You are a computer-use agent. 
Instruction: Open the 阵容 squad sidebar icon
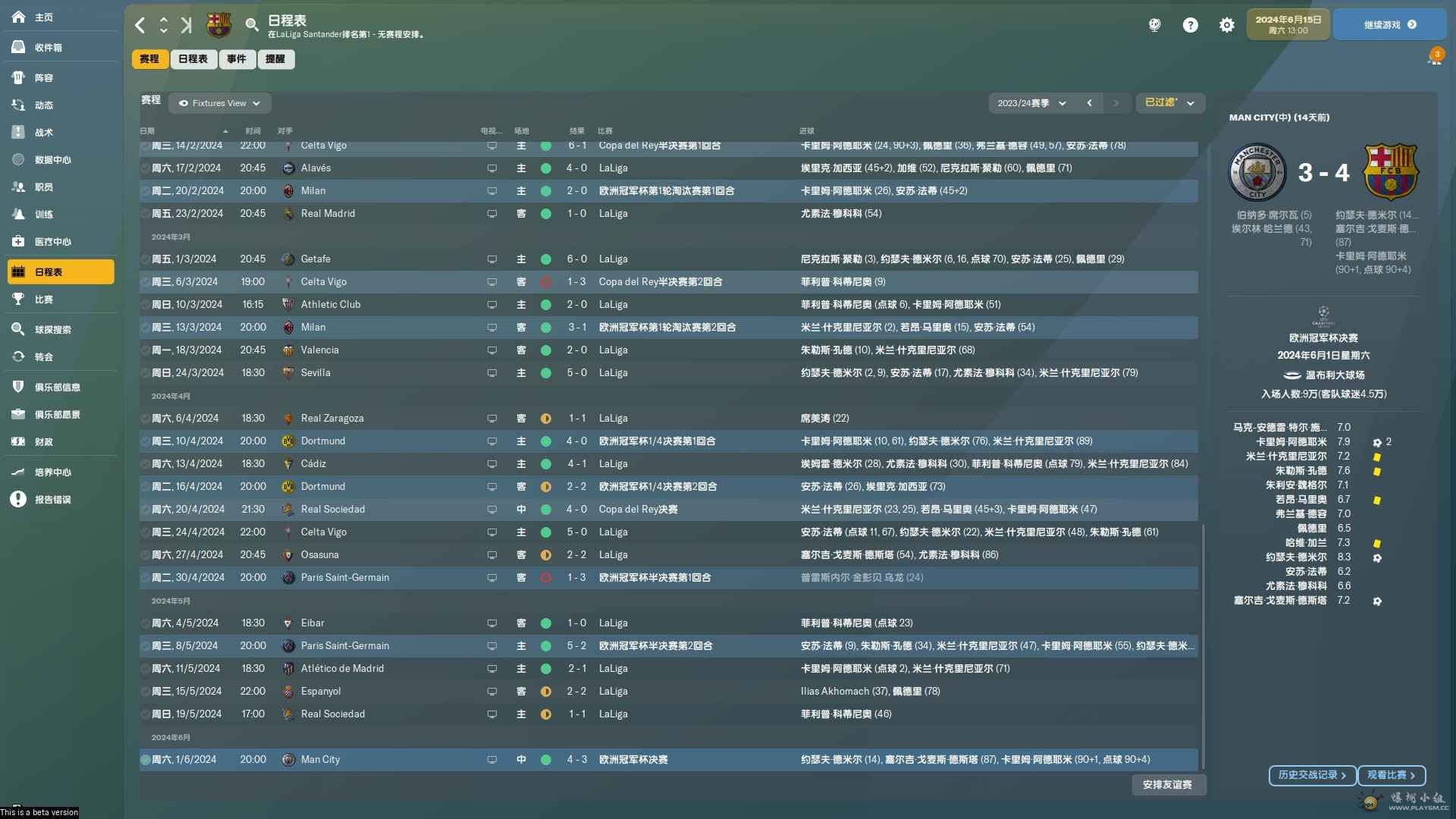19,77
